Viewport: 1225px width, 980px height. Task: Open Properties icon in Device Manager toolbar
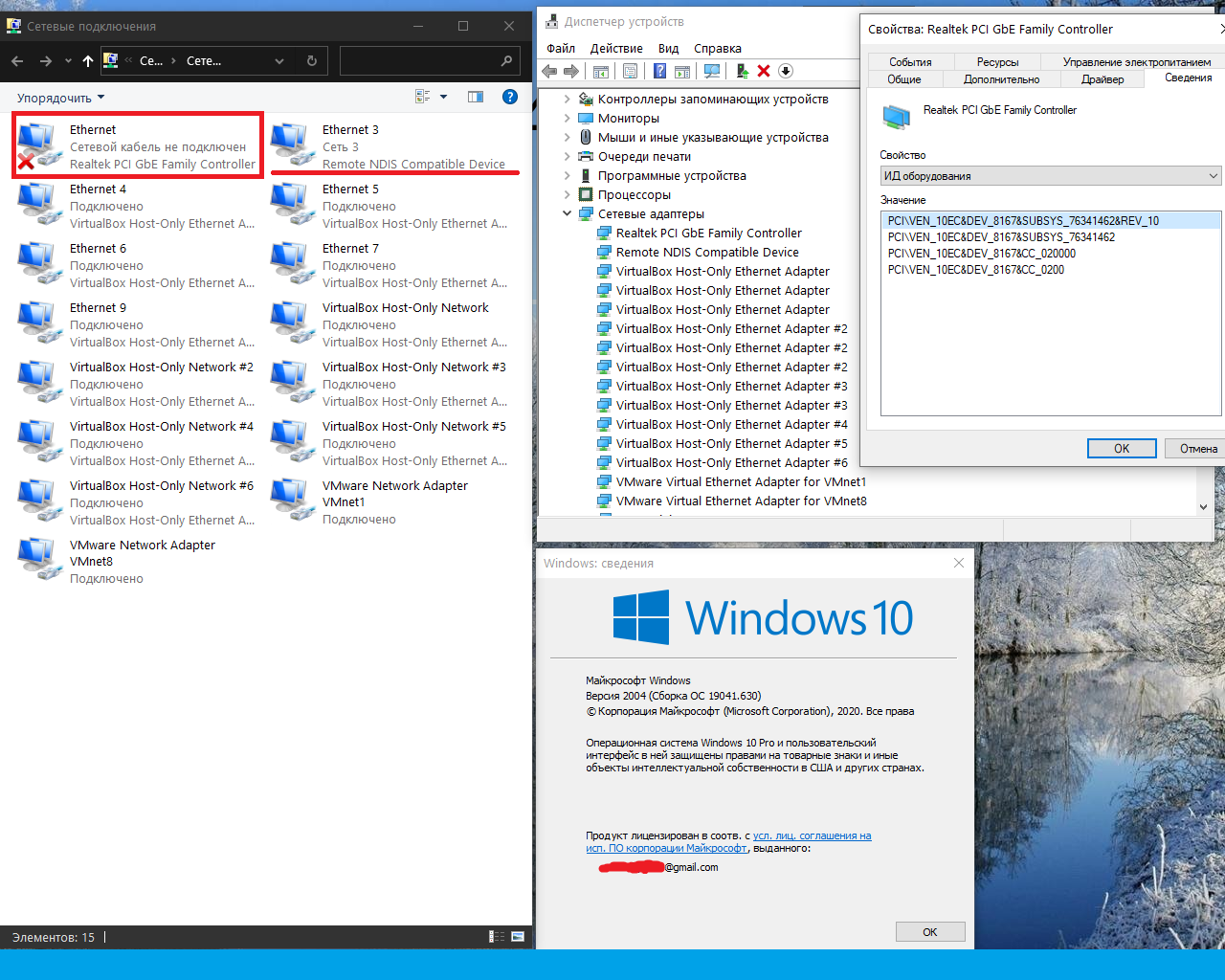click(630, 71)
